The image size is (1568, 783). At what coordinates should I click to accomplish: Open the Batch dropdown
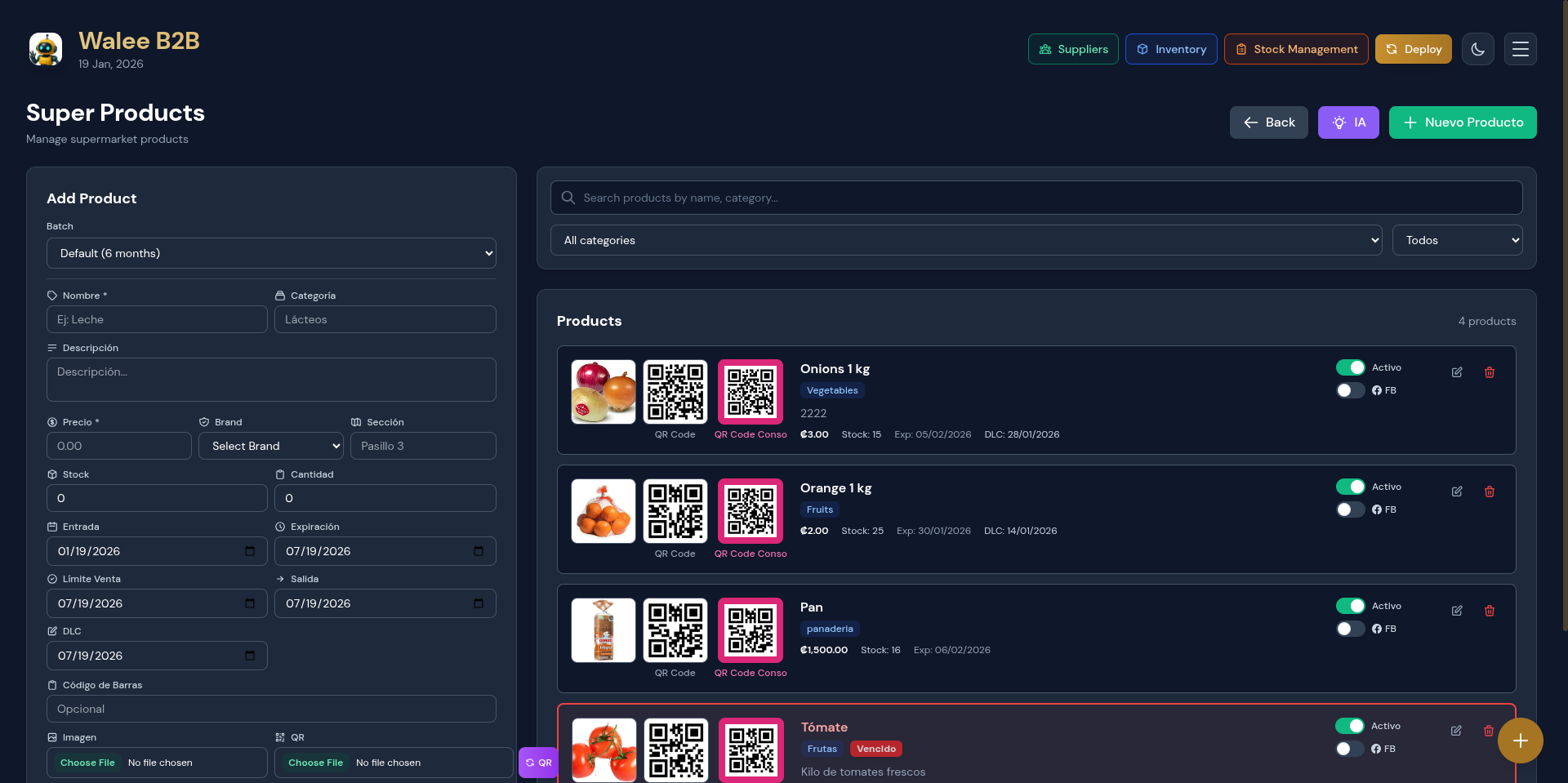(270, 253)
